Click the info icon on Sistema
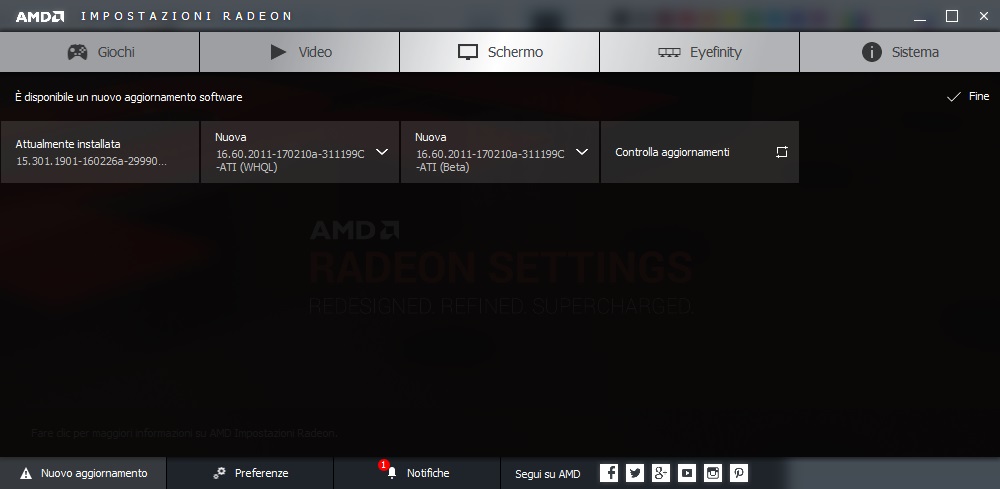This screenshot has width=1000, height=489. 872,52
